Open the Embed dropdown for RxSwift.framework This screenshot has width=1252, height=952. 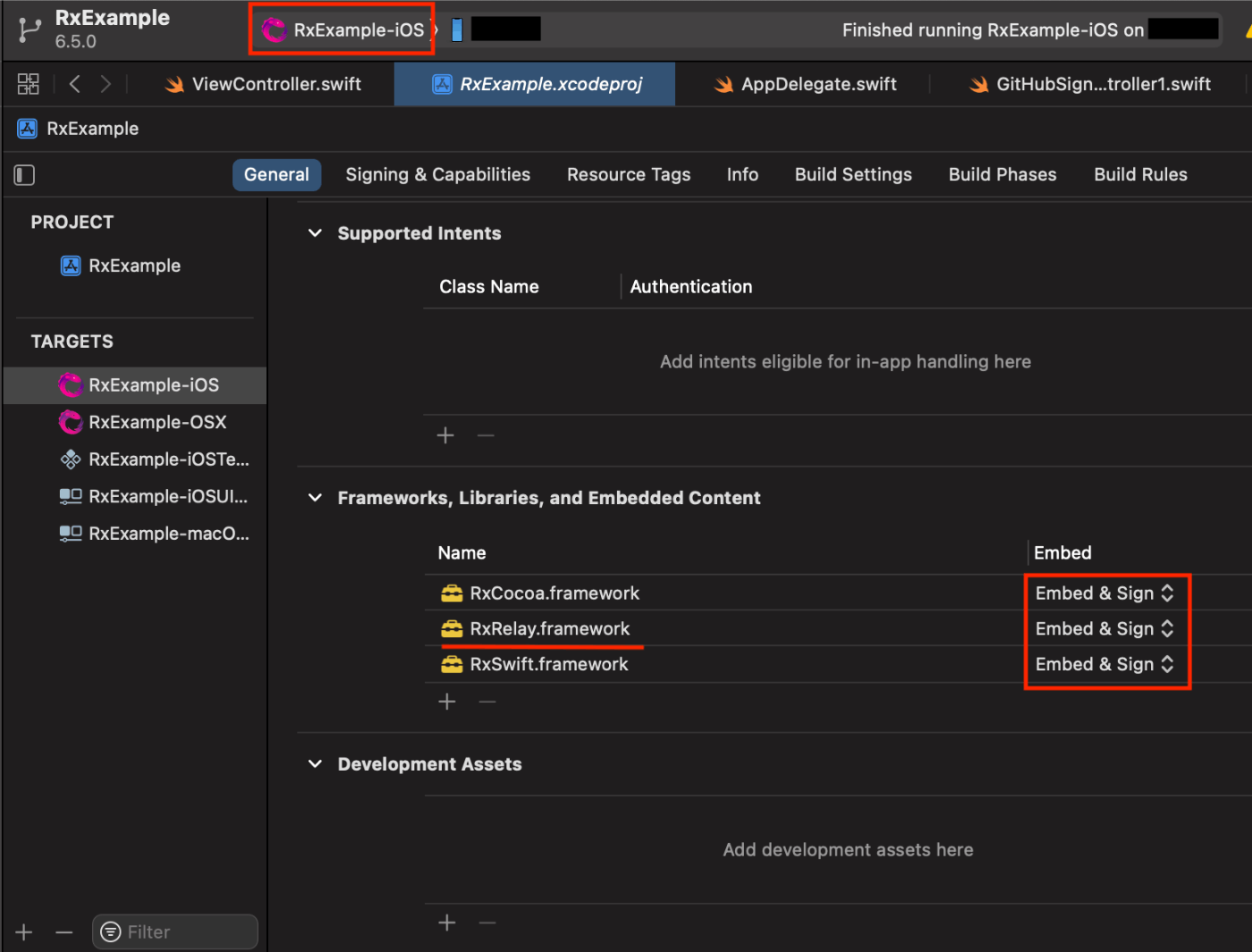point(1104,665)
